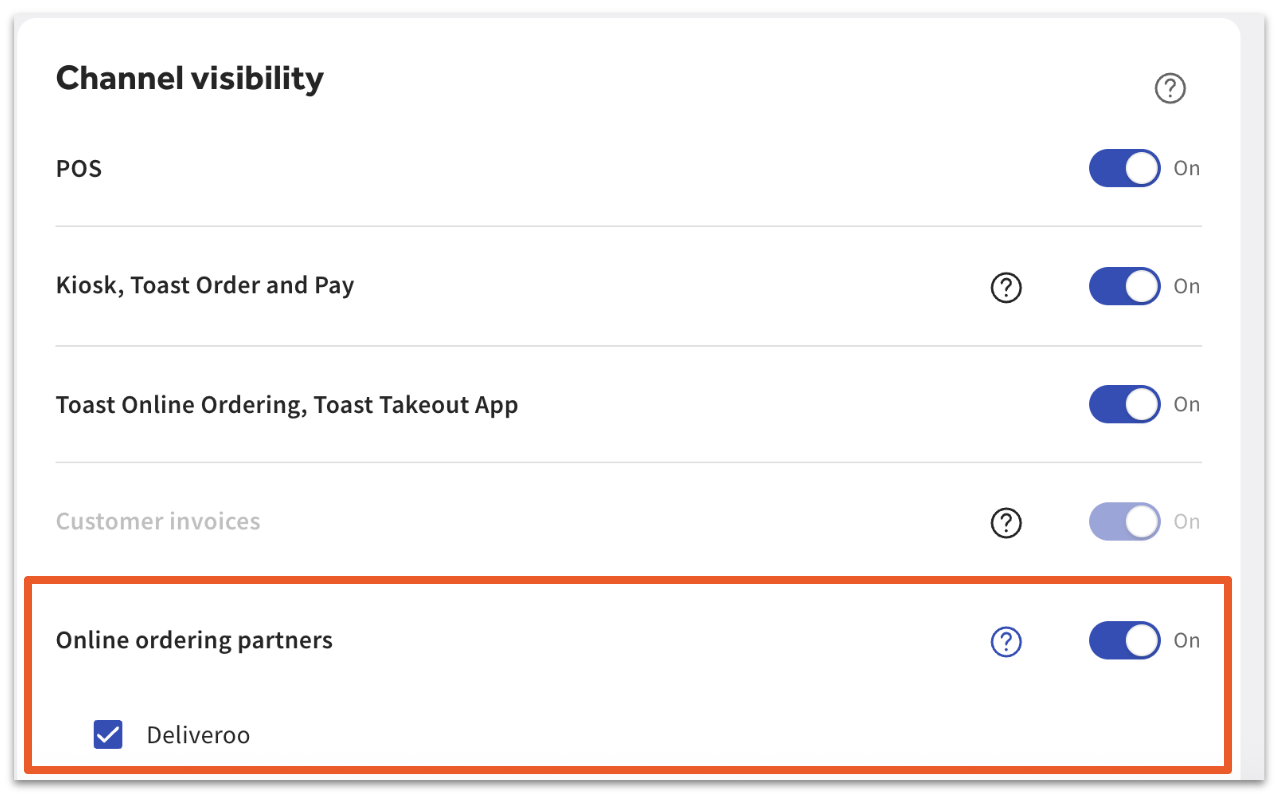The height and width of the screenshot is (794, 1282).
Task: Select the POS channel label
Action: coord(79,169)
